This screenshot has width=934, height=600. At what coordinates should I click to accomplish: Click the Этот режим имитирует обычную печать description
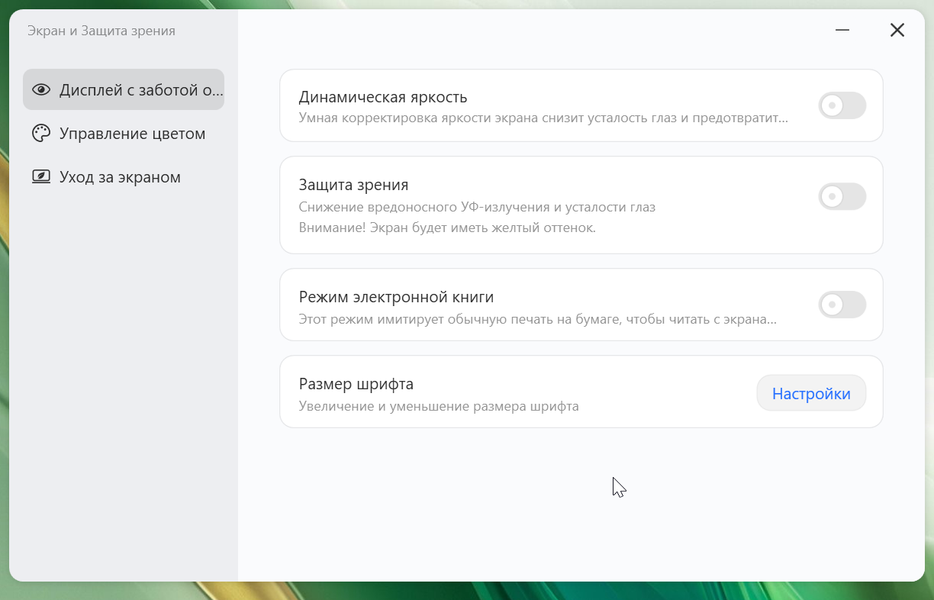click(537, 319)
